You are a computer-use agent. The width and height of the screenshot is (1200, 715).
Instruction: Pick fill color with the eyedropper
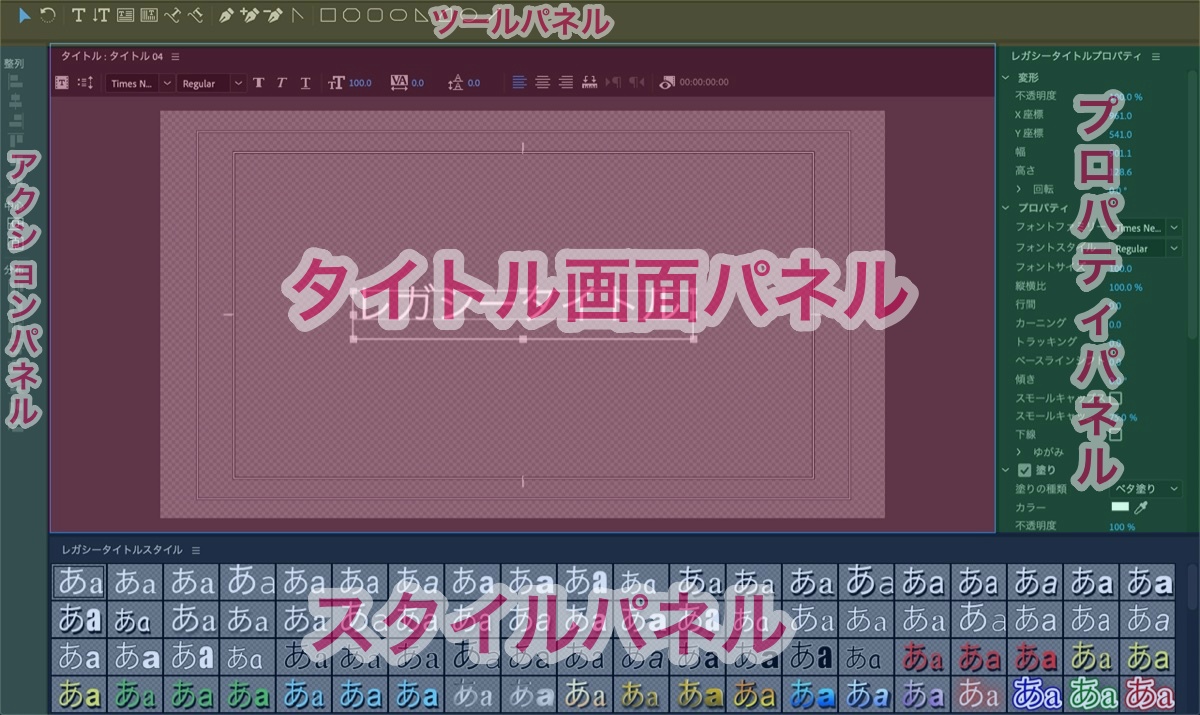tap(1141, 508)
